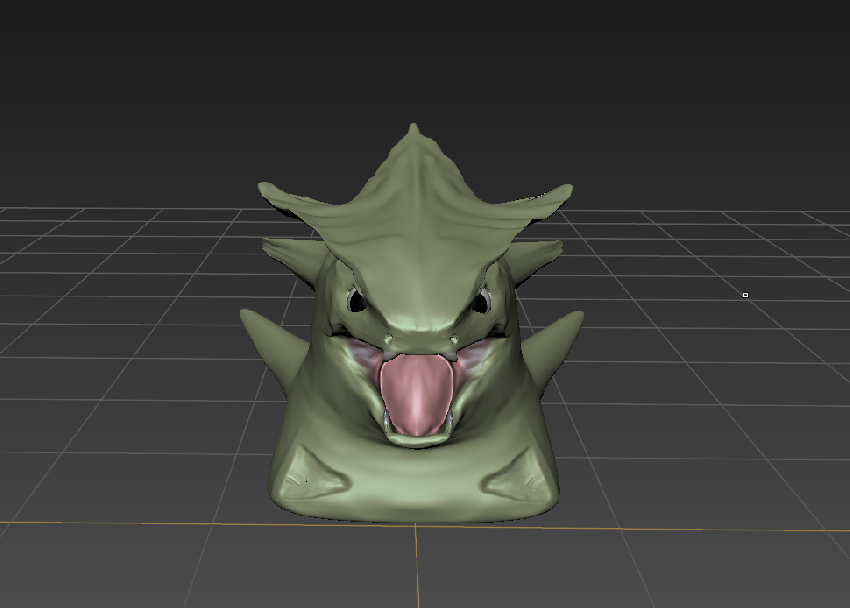Image resolution: width=850 pixels, height=608 pixels.
Task: Click the small white marker in viewport
Action: point(745,295)
